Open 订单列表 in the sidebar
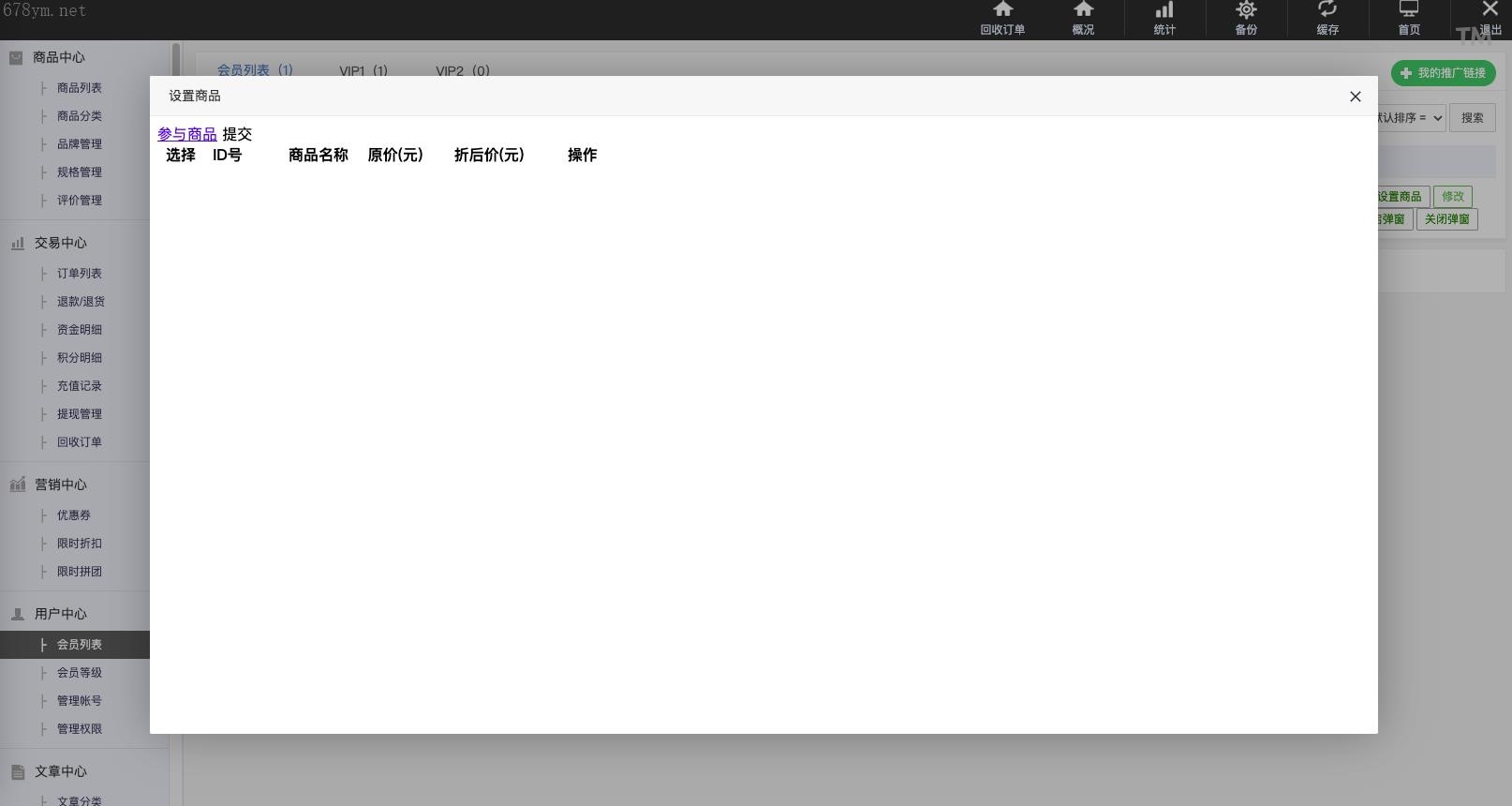Screen dimensions: 1512x806 click(80, 274)
